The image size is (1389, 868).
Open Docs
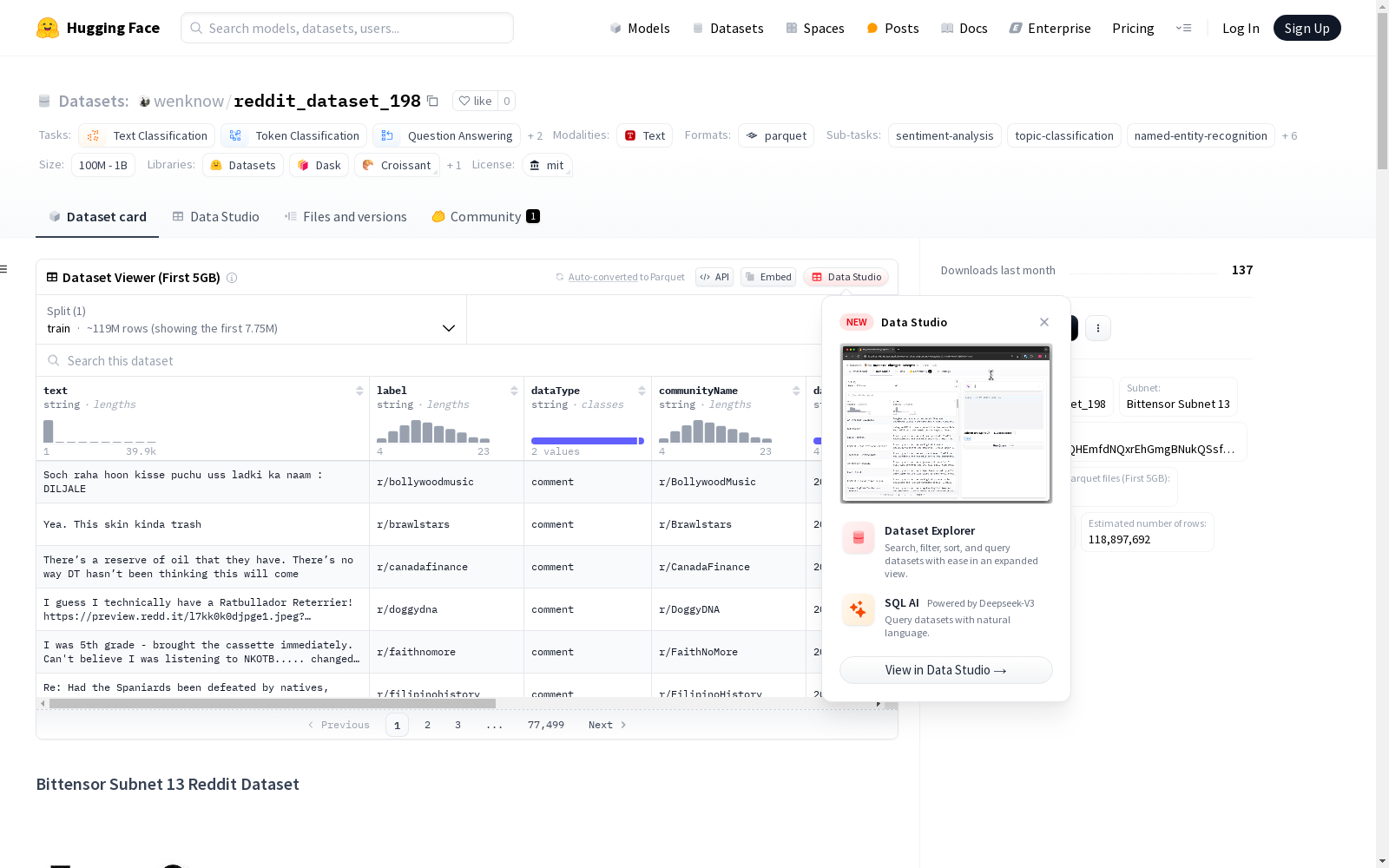coord(964,28)
